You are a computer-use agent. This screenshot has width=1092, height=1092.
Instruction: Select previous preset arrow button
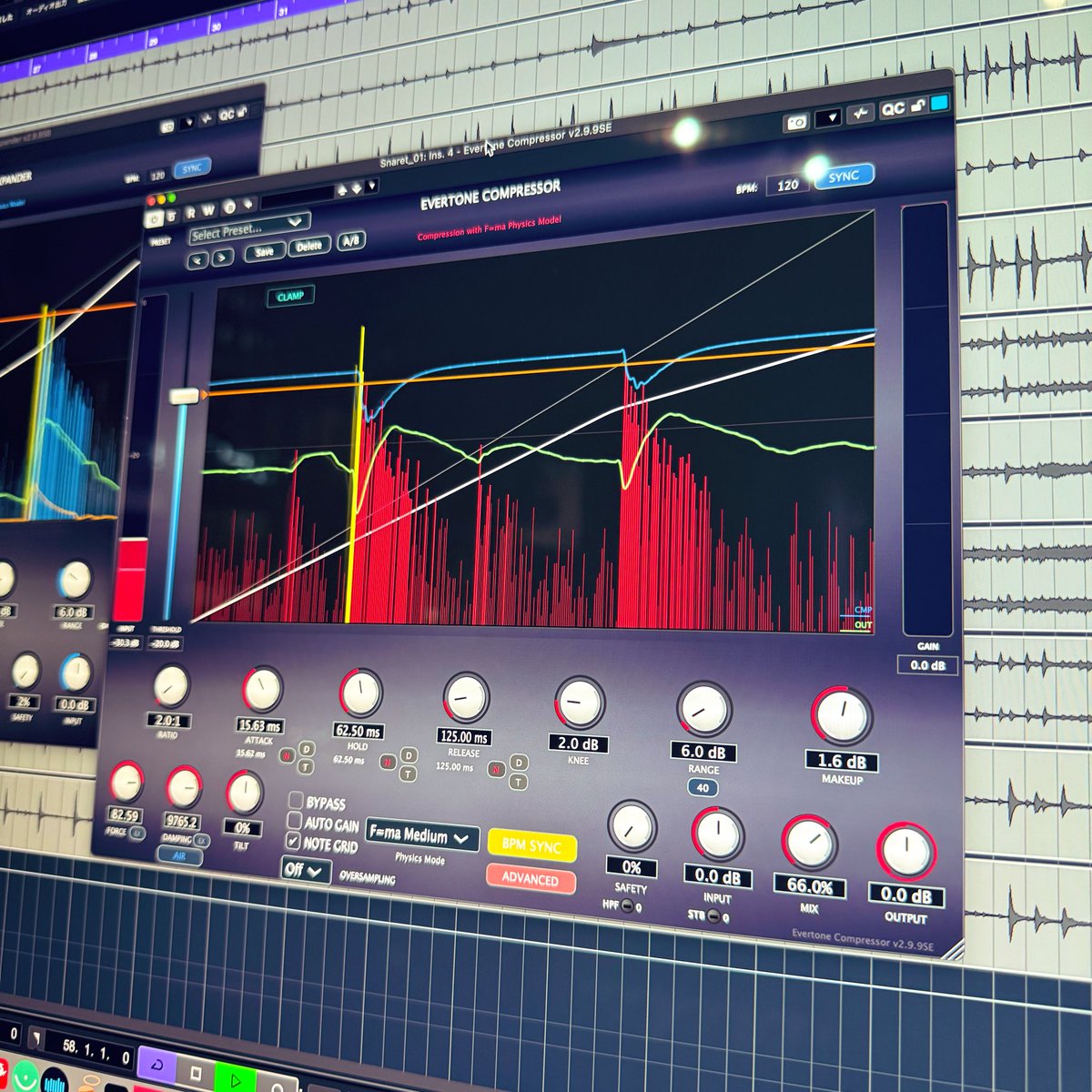pyautogui.click(x=197, y=260)
